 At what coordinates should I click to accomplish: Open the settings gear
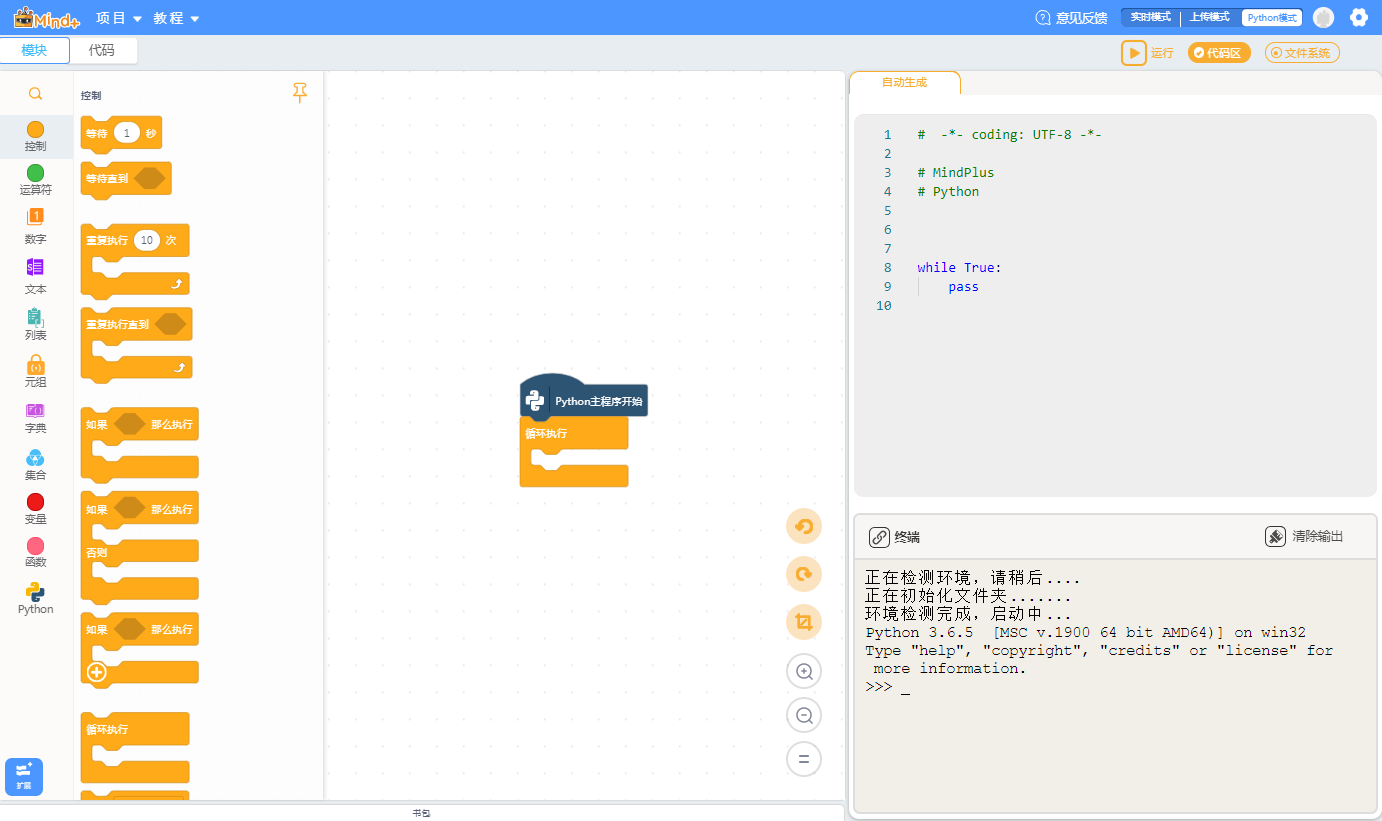point(1358,17)
